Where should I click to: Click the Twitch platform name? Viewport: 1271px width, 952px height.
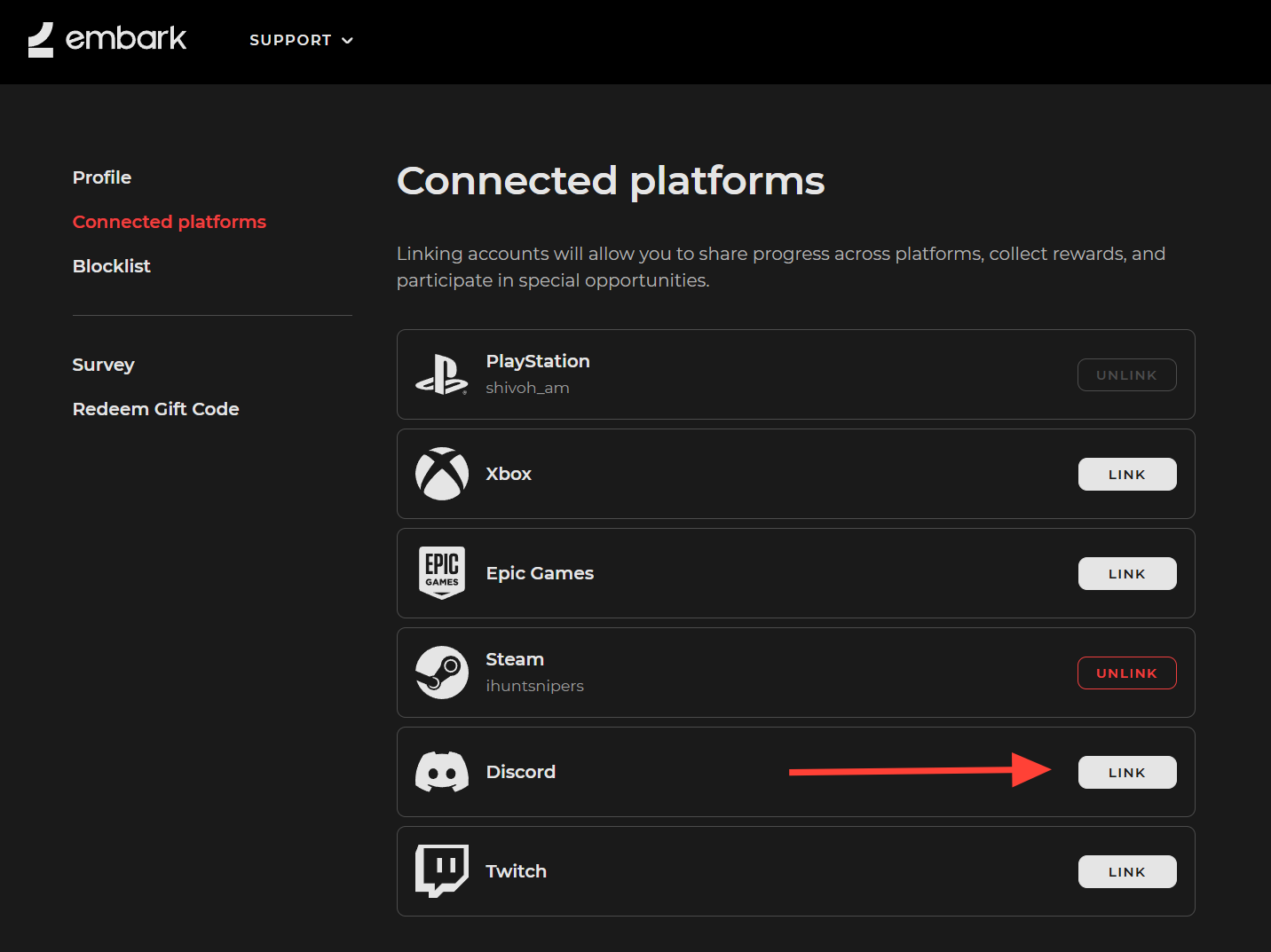click(517, 871)
